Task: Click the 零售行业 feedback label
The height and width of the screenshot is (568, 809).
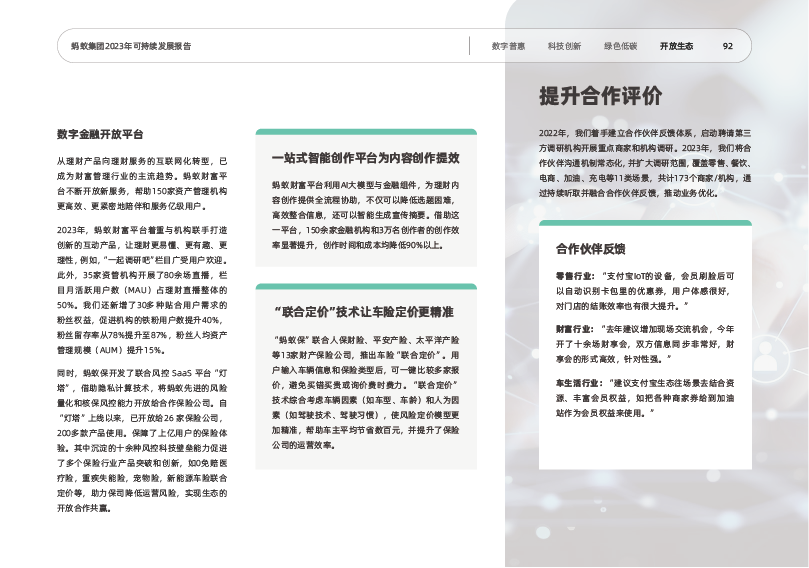Action: [575, 274]
